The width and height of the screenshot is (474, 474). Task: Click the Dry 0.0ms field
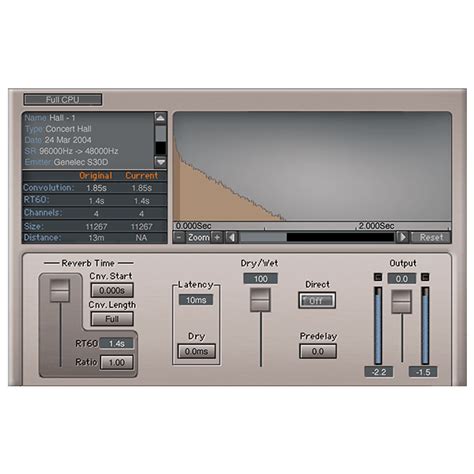click(x=196, y=351)
